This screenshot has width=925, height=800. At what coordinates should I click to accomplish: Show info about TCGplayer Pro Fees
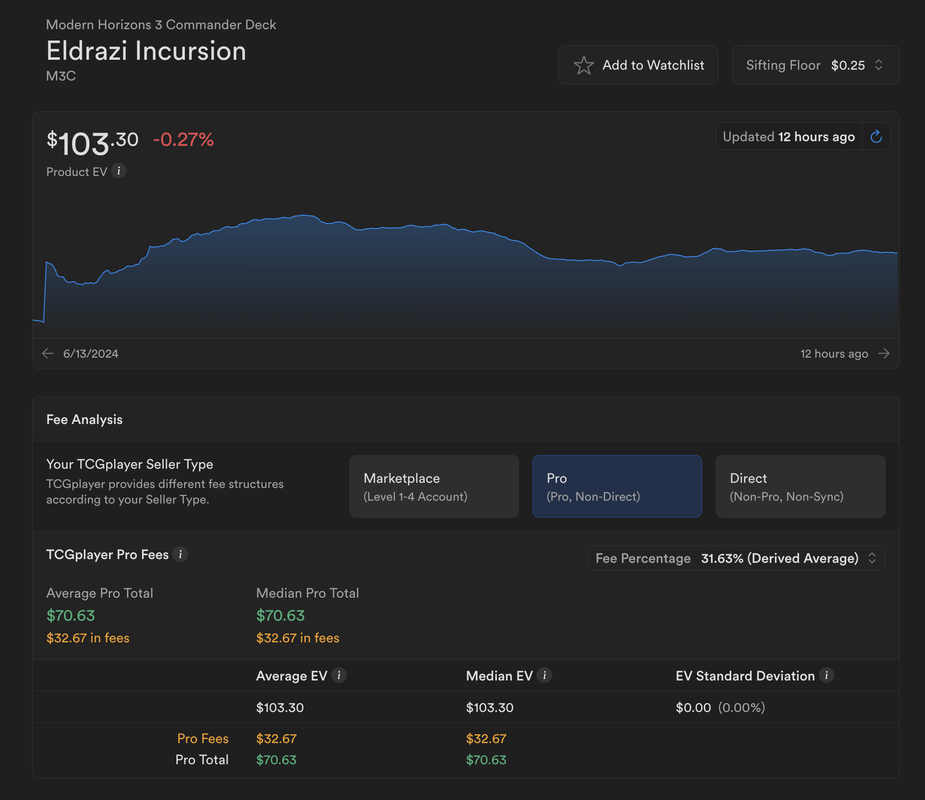(181, 555)
